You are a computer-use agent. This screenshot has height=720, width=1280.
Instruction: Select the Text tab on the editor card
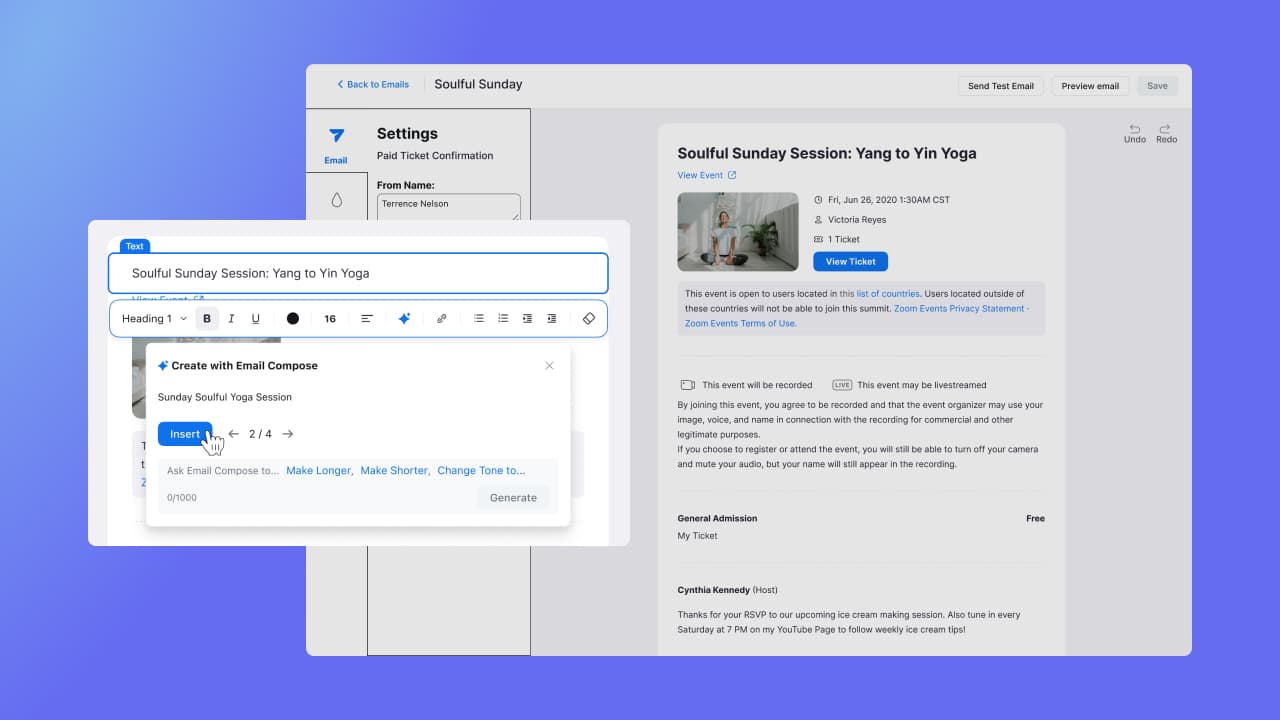pyautogui.click(x=135, y=246)
